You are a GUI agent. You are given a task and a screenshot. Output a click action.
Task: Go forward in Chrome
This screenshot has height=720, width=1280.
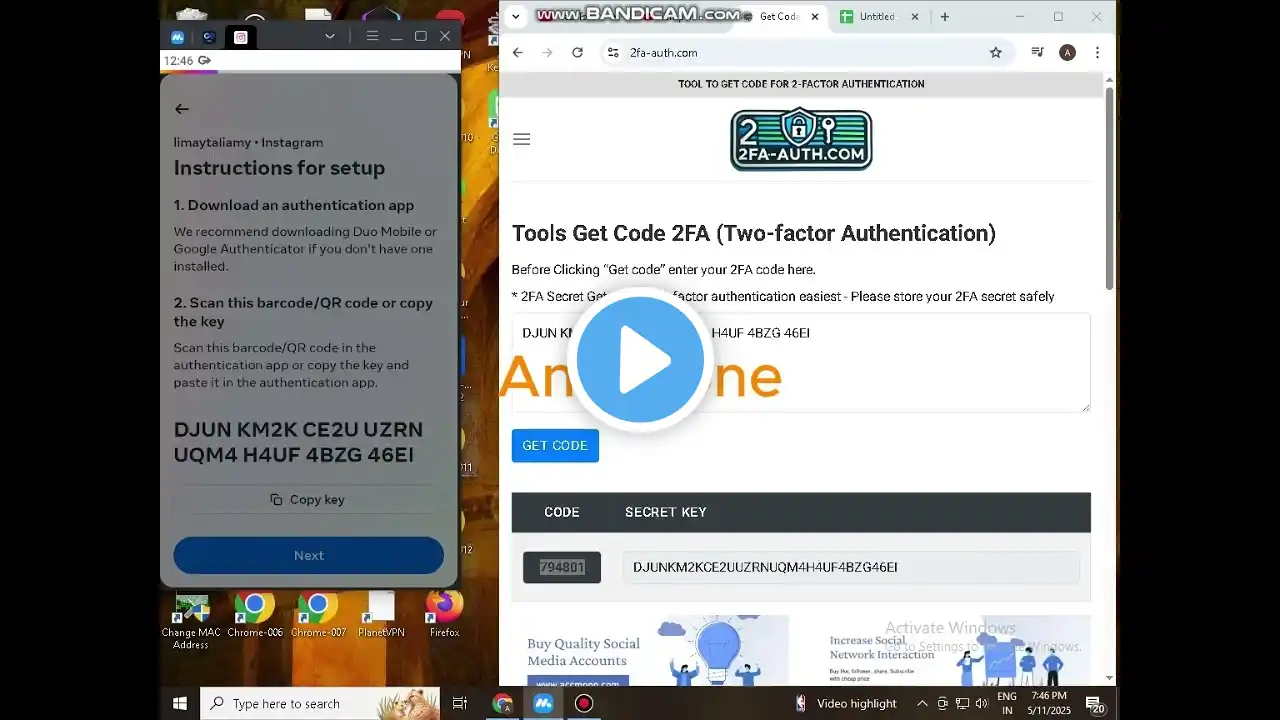[547, 53]
